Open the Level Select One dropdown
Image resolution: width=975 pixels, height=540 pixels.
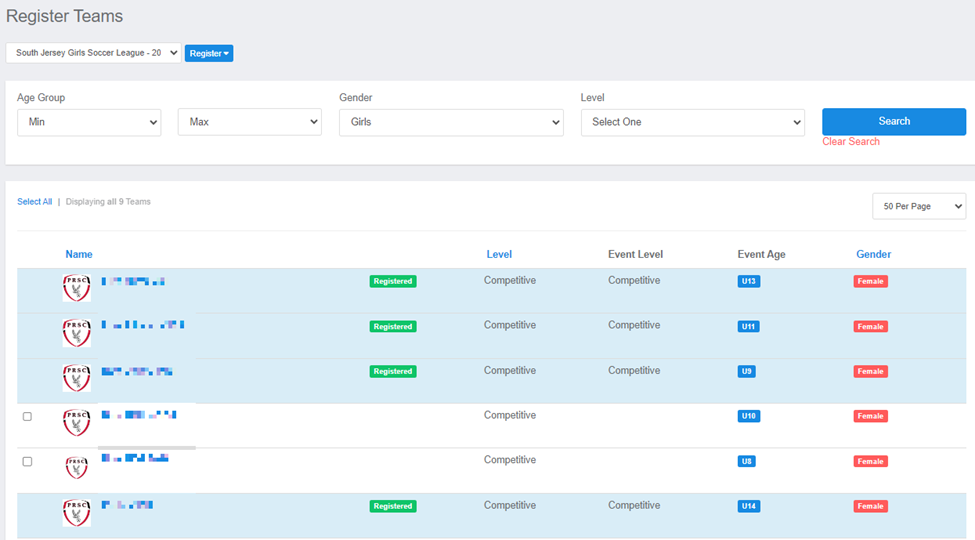[x=692, y=122]
